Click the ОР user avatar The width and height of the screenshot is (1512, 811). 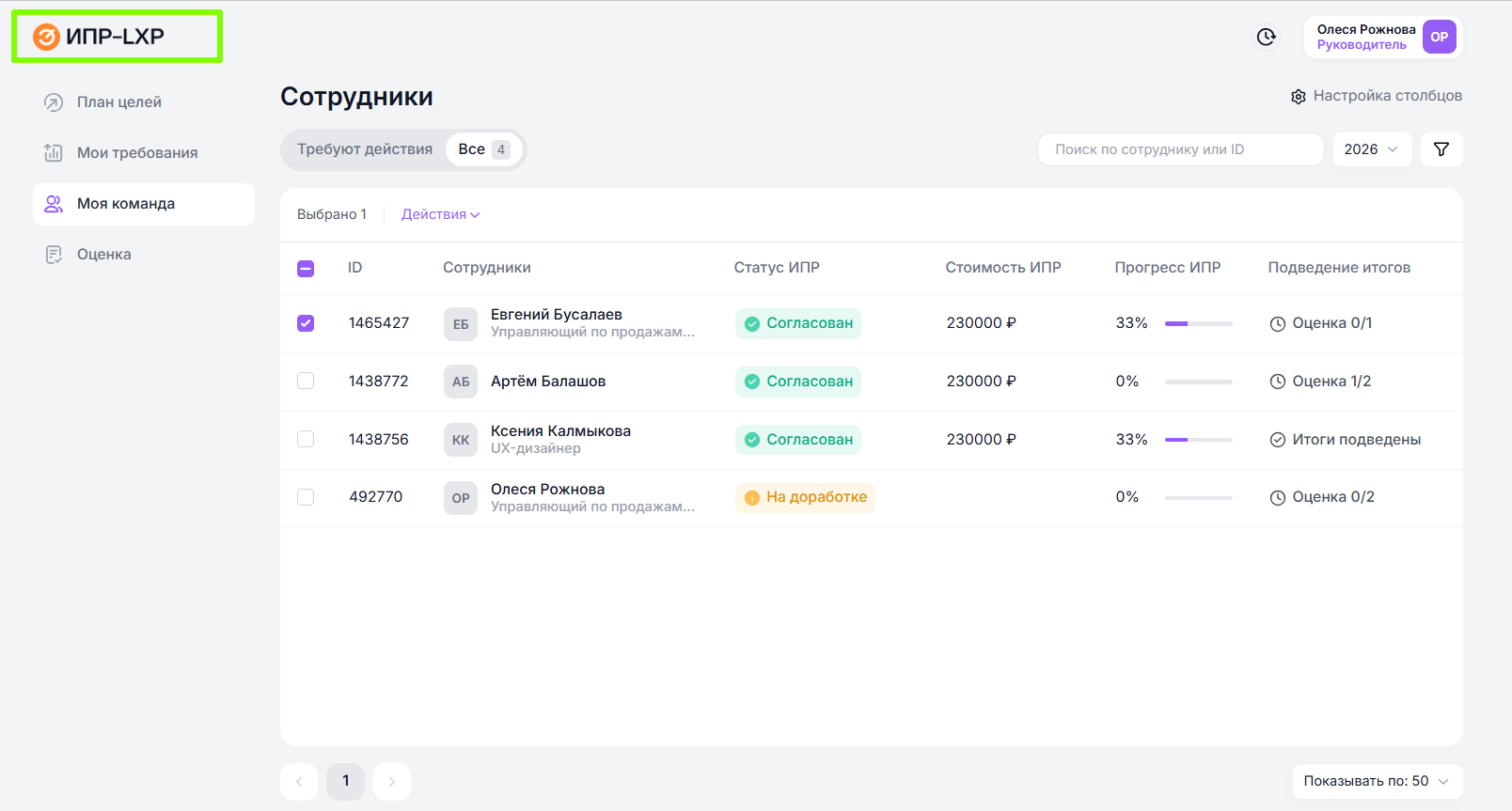tap(1439, 37)
